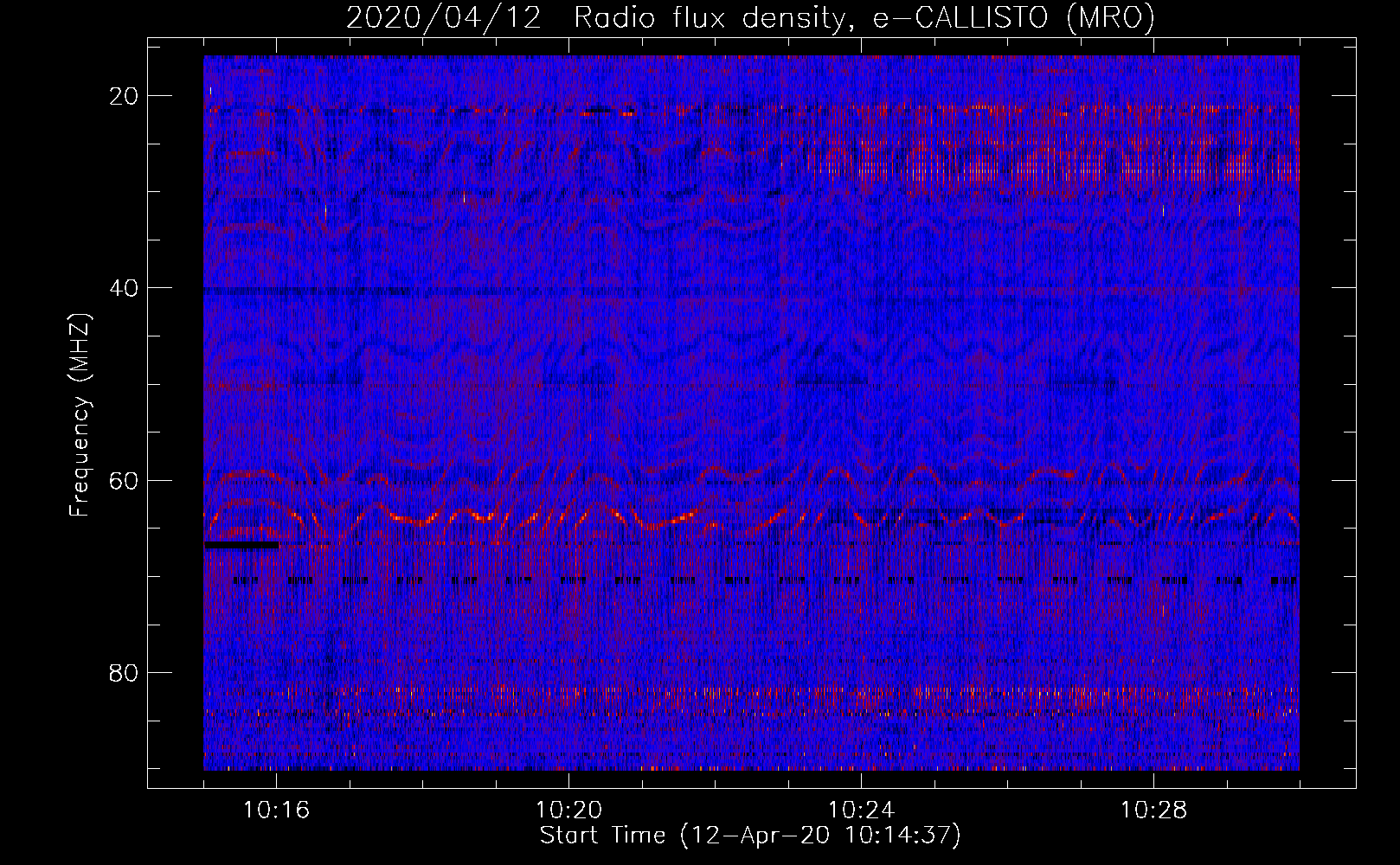Click the 80 frequency tick label
The width and height of the screenshot is (1400, 865).
click(124, 673)
